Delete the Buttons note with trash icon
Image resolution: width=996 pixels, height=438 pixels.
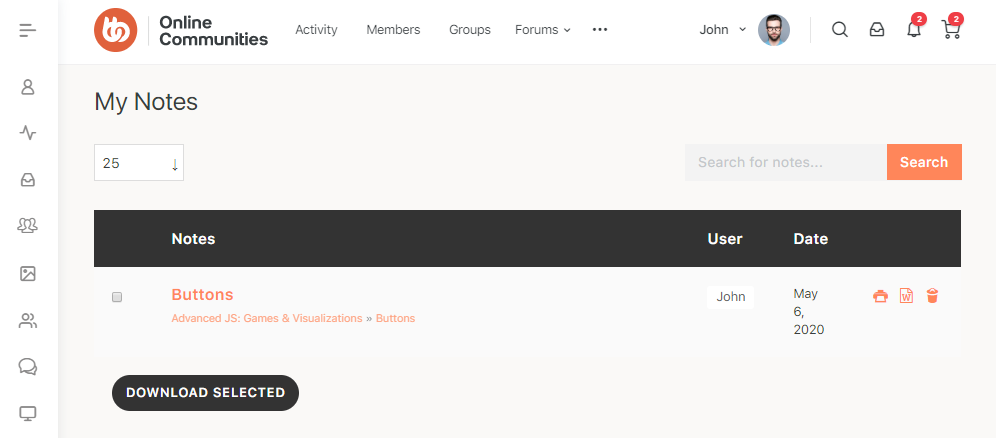point(932,296)
